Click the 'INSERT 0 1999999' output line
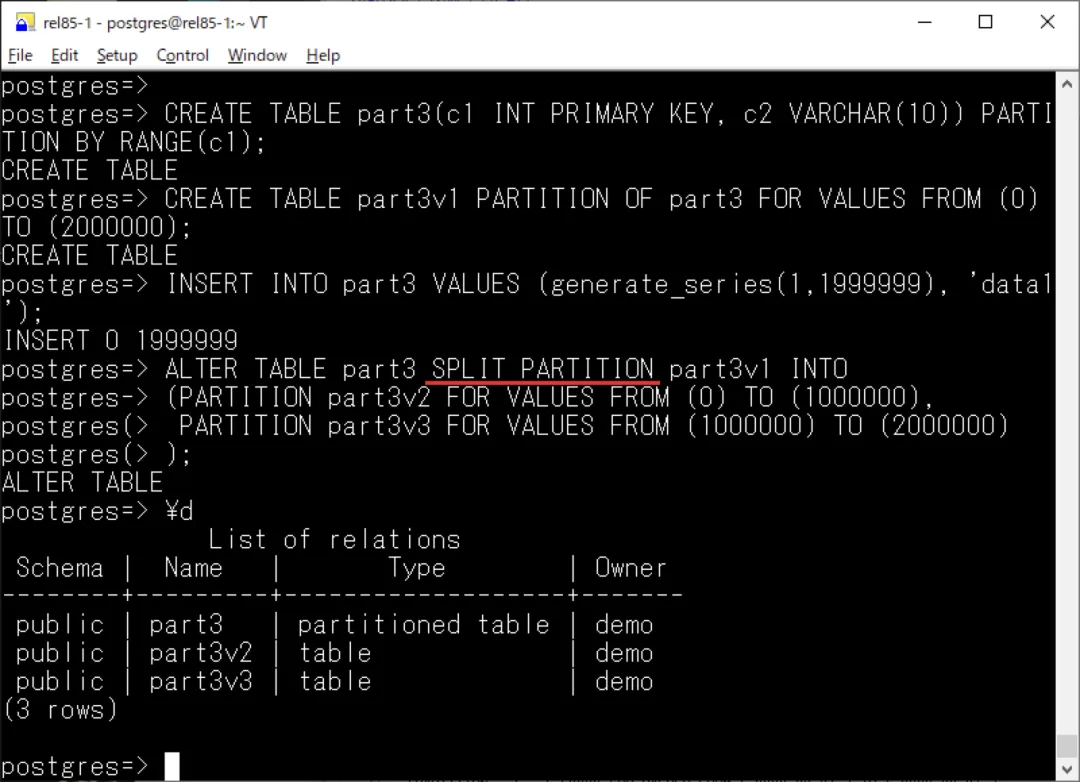This screenshot has height=782, width=1080. [121, 340]
